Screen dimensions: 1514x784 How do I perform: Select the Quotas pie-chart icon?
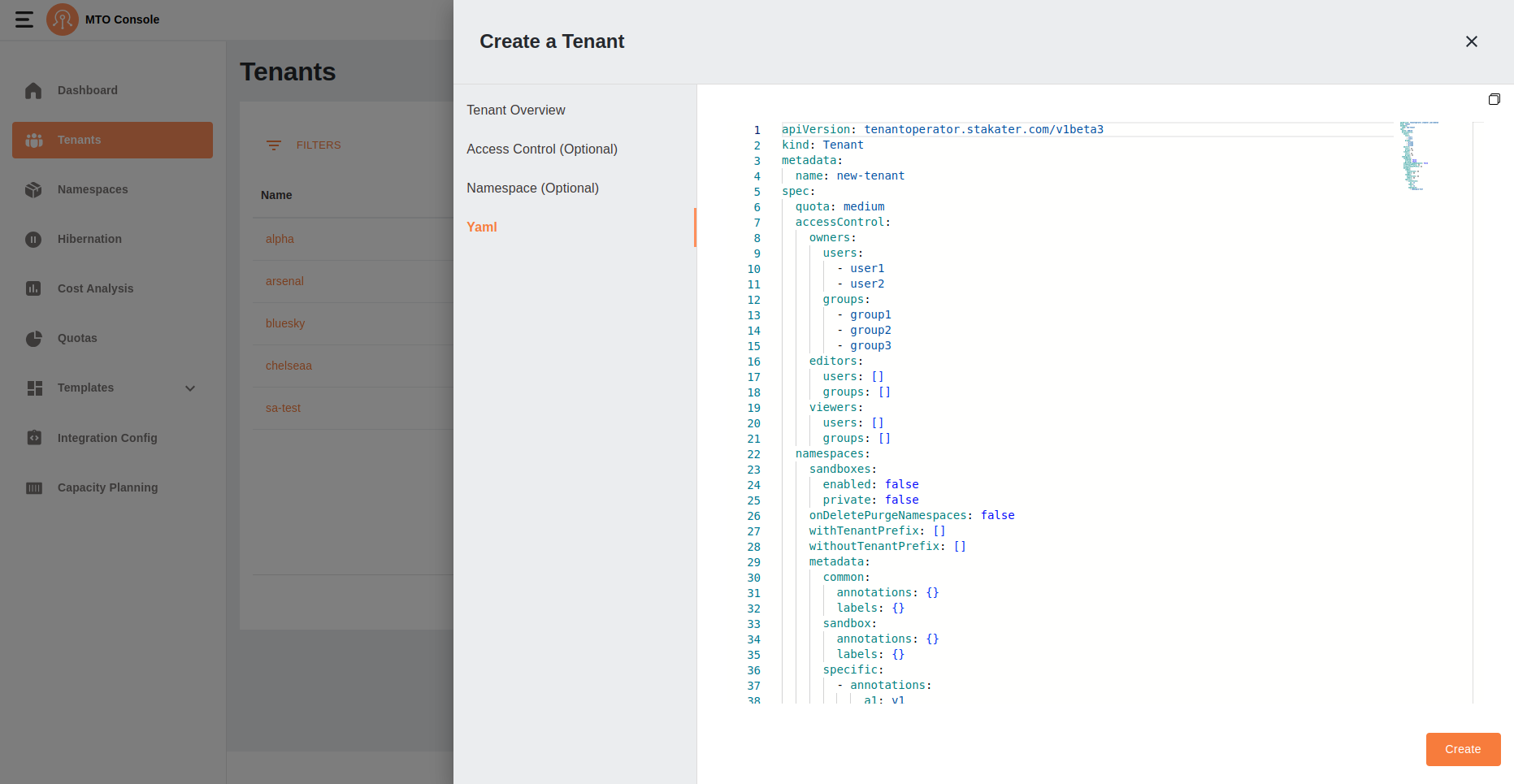33,338
